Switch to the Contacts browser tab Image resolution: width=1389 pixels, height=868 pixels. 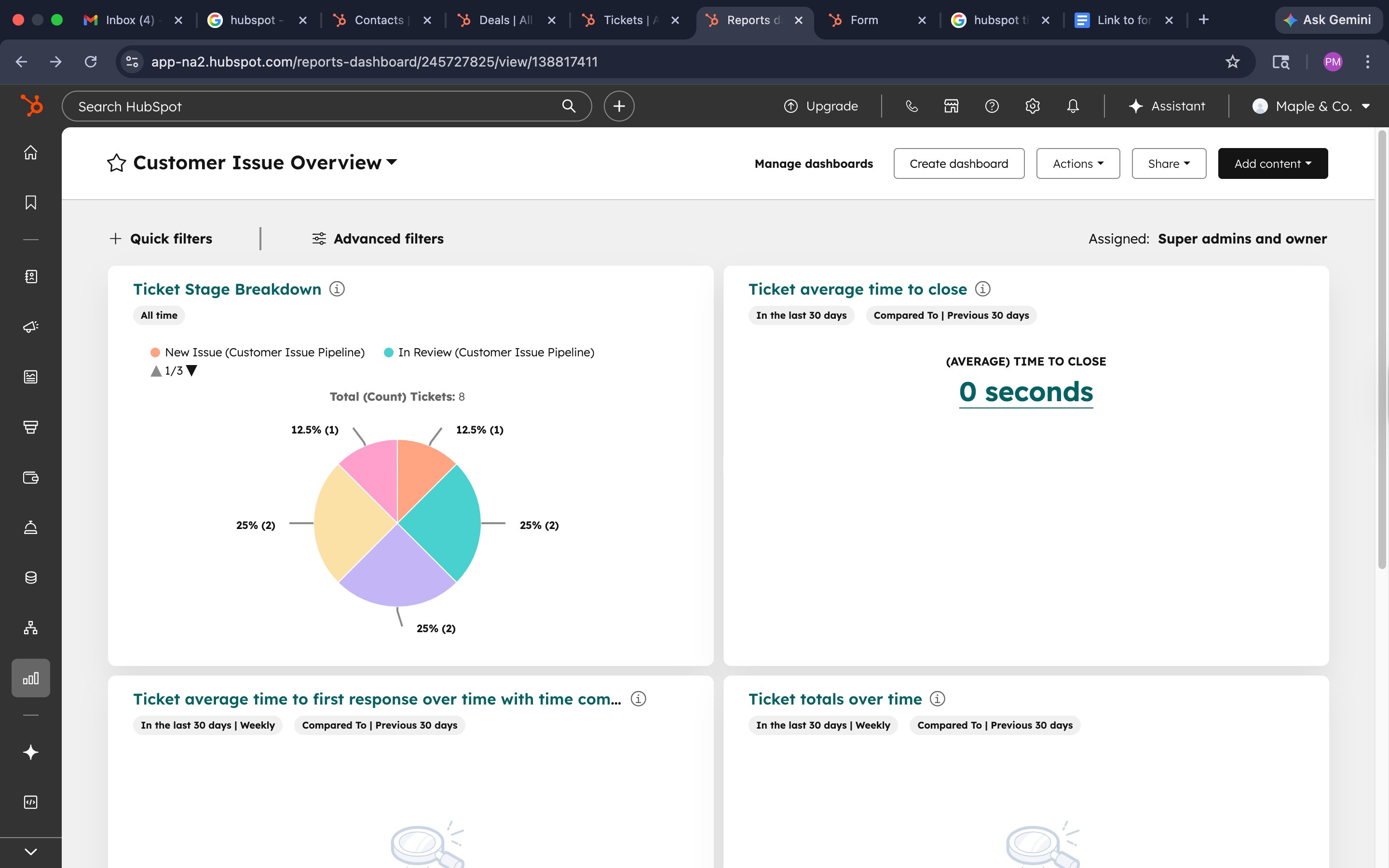[383, 20]
